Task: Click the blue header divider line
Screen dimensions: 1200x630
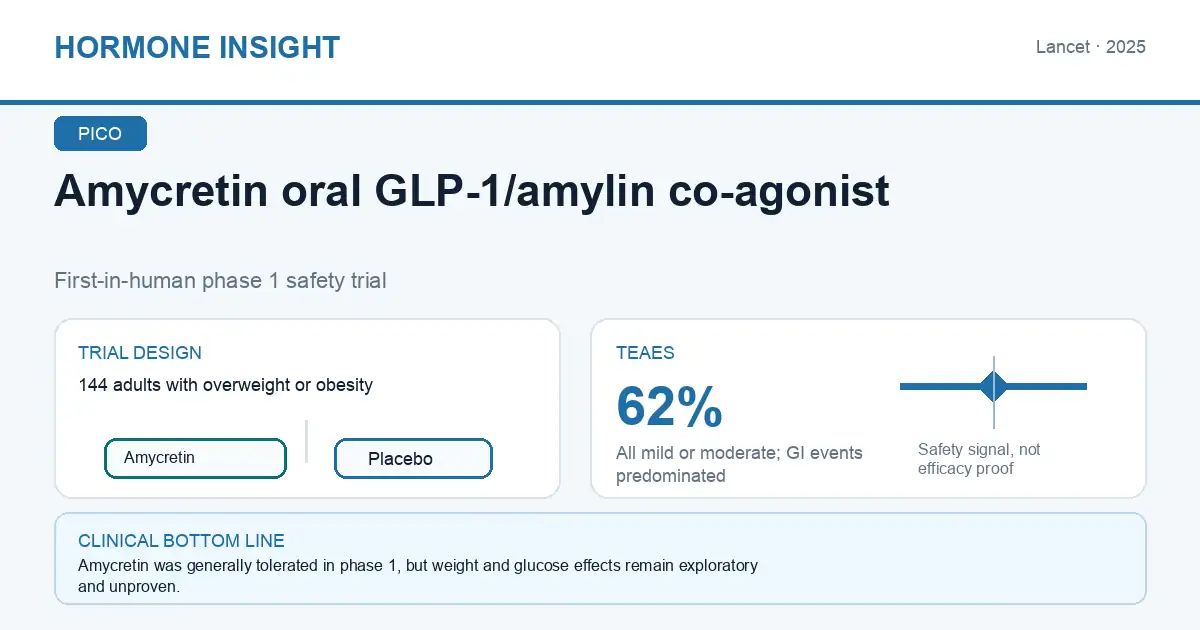Action: [x=600, y=102]
